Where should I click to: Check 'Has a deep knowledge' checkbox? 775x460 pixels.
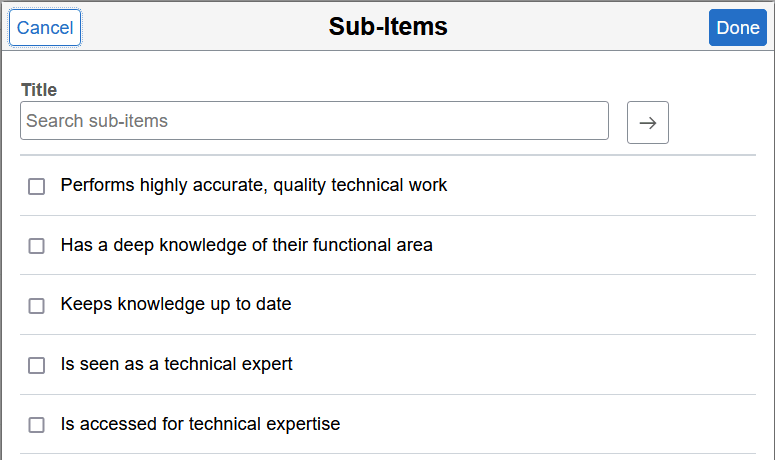(37, 246)
